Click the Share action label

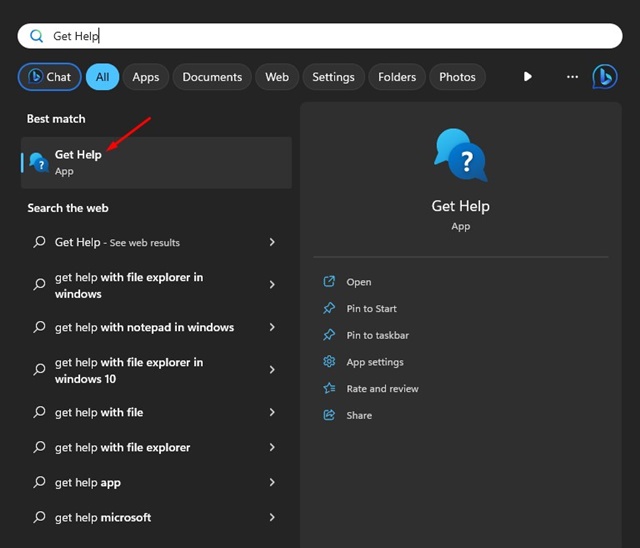coord(359,415)
